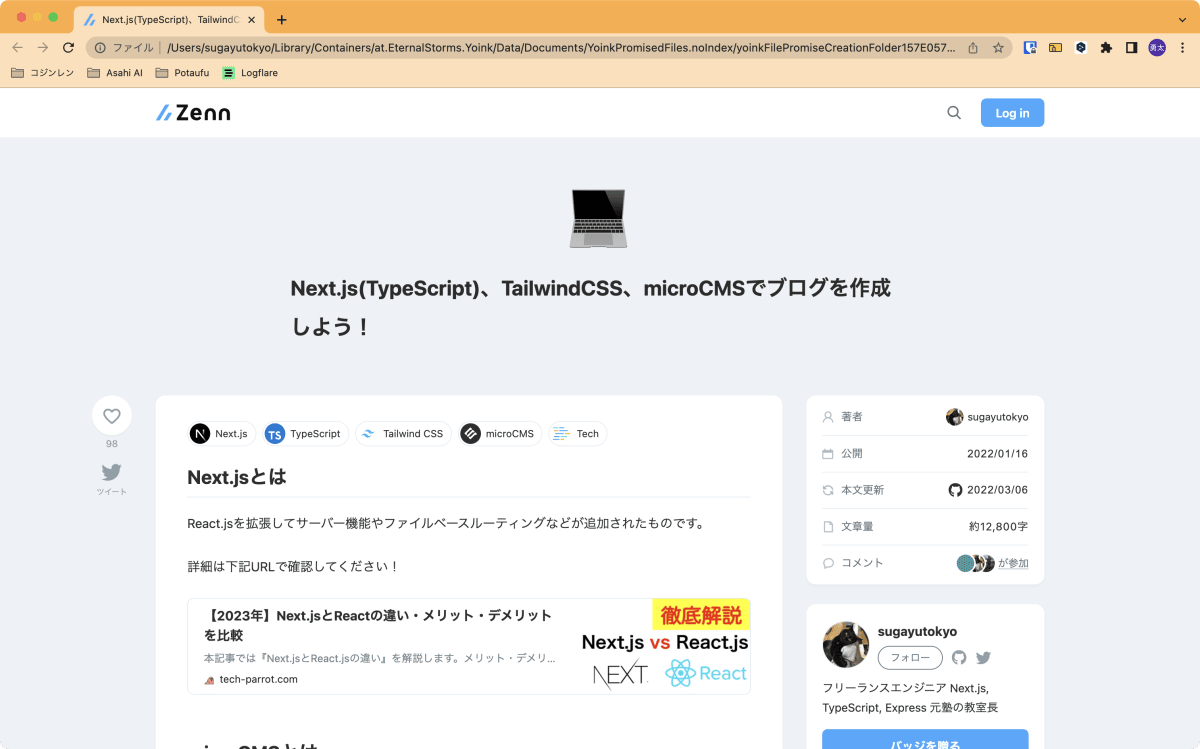Reload the page with refresh icon
Screen dimensions: 1200x749
click(x=69, y=47)
